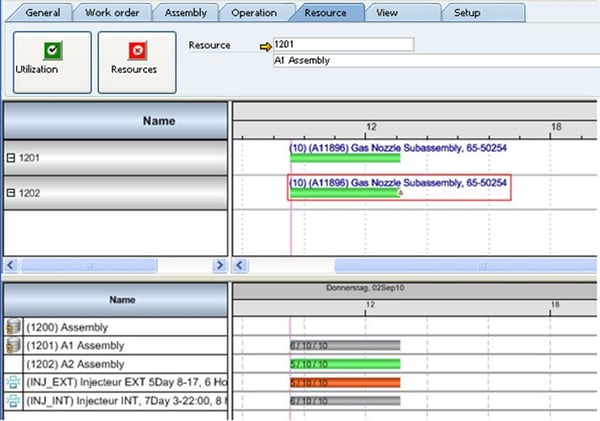
Task: Collapse the 1201 resource row
Action: click(x=11, y=158)
